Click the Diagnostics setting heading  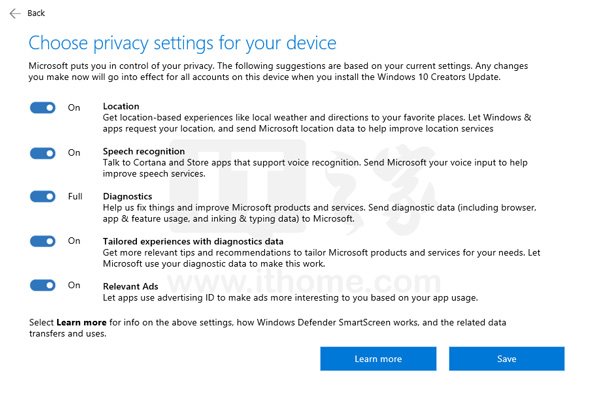(x=127, y=196)
